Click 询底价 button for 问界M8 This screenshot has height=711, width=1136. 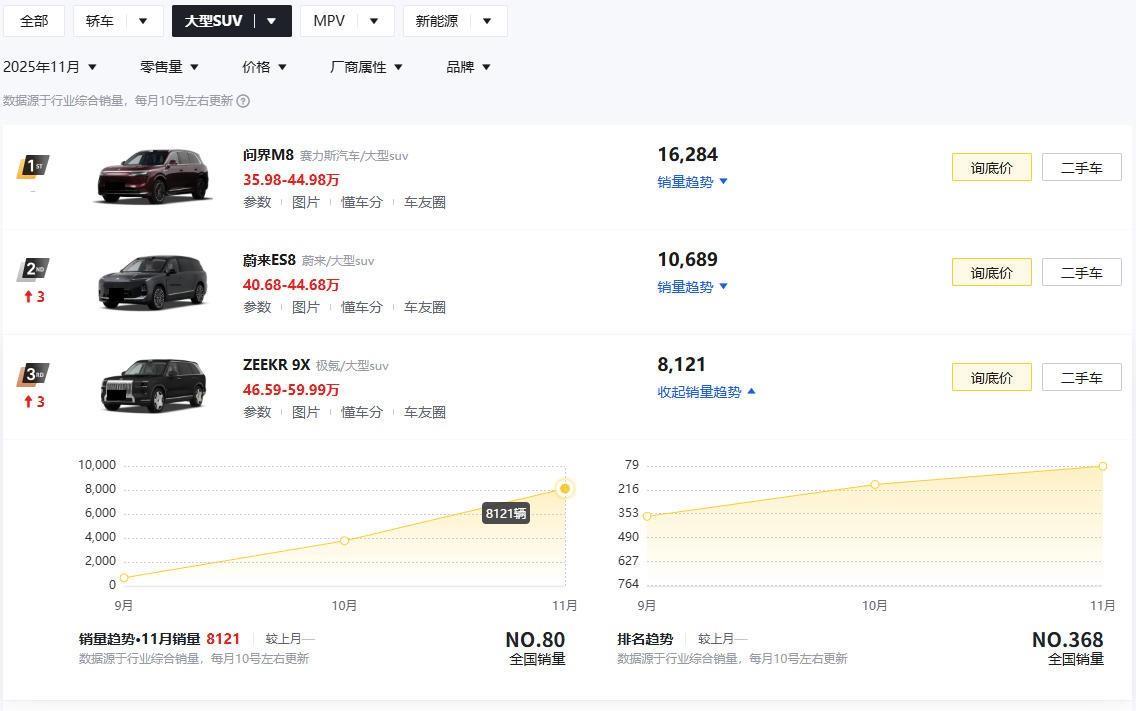tap(991, 168)
